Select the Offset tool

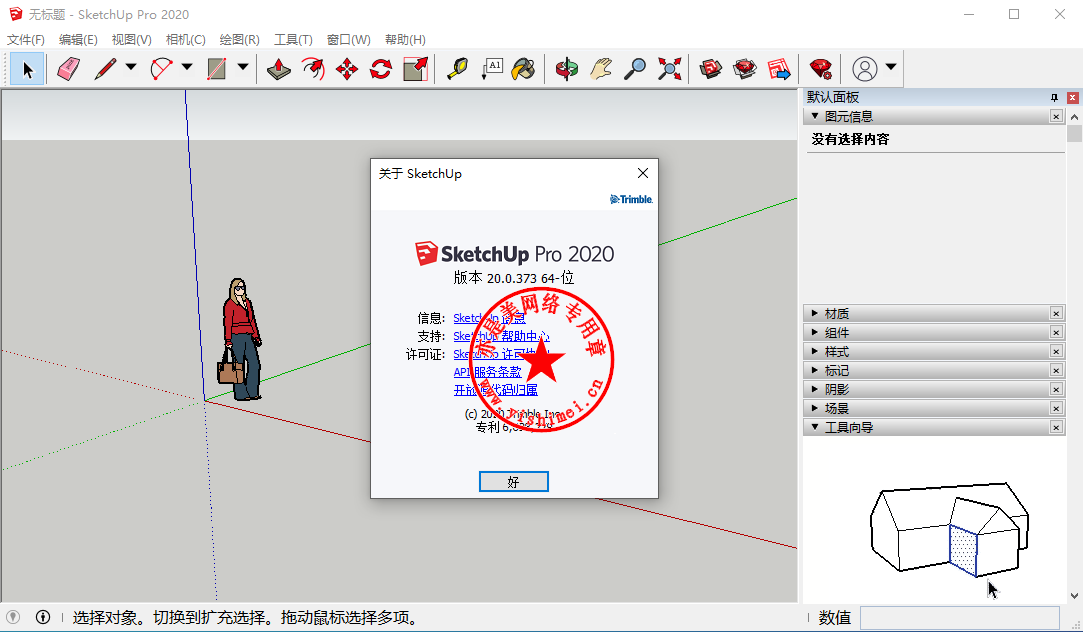click(x=313, y=69)
